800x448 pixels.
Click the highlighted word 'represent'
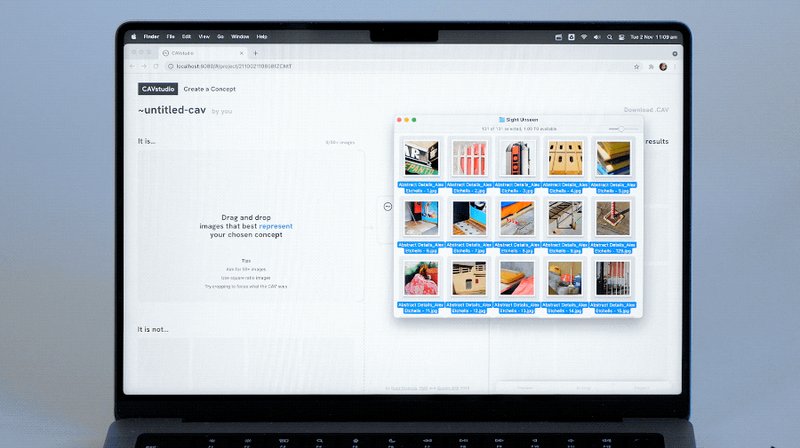[x=276, y=226]
